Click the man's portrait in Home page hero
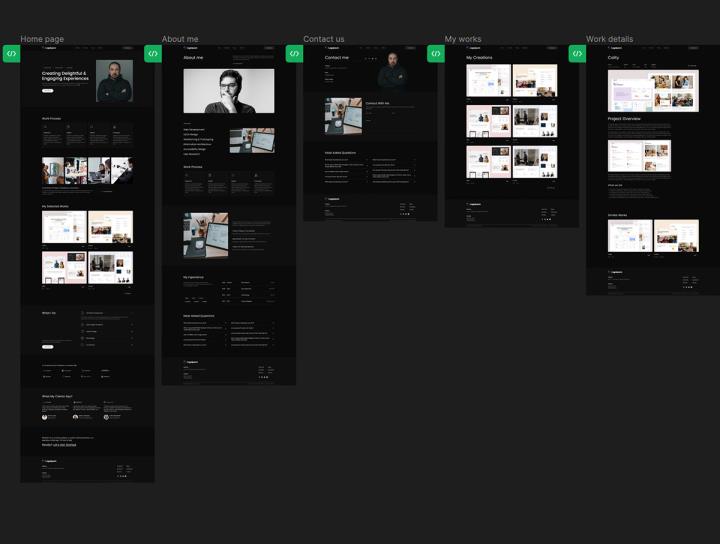The image size is (720, 544). click(114, 81)
